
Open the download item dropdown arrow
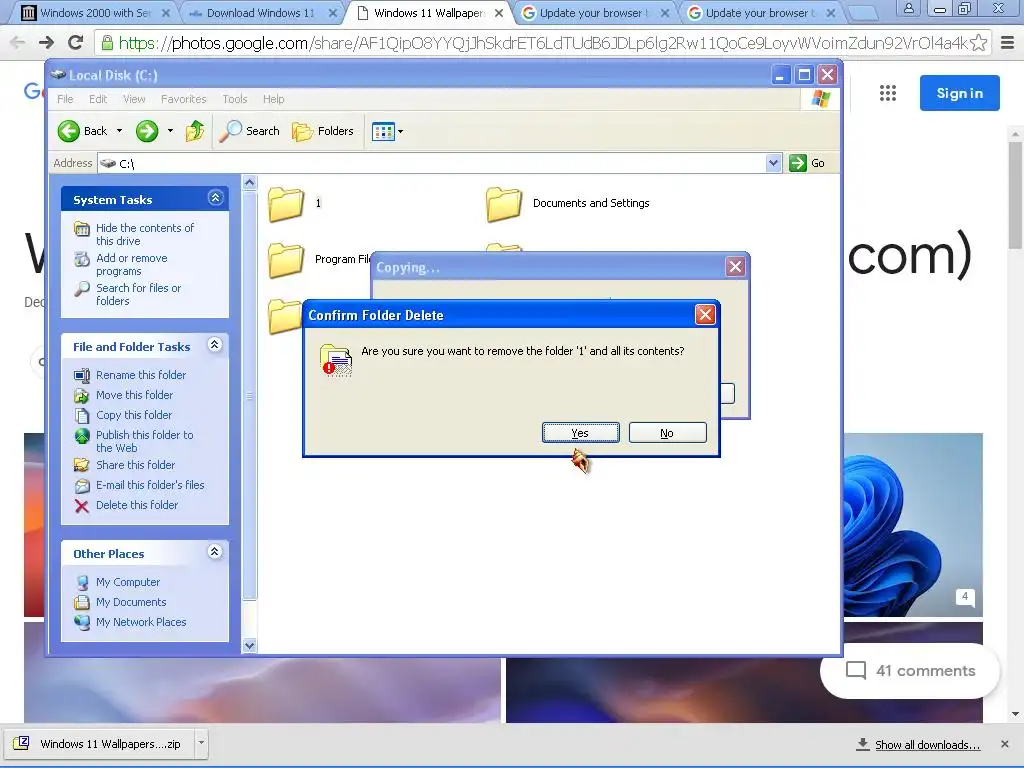pyautogui.click(x=201, y=743)
